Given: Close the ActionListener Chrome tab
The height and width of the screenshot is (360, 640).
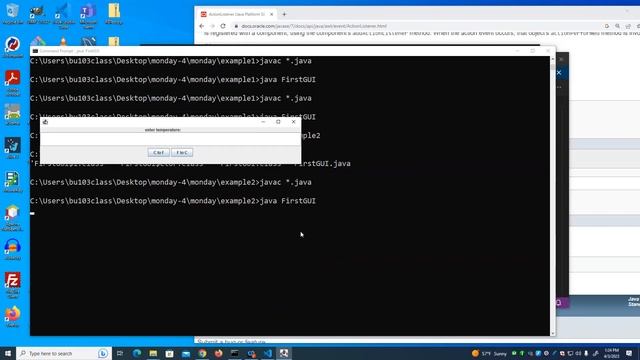Looking at the screenshot, I should pyautogui.click(x=271, y=14).
